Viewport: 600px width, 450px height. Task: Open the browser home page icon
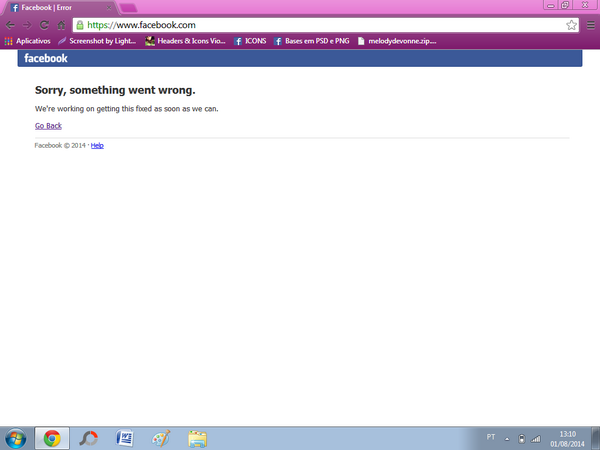click(x=61, y=25)
